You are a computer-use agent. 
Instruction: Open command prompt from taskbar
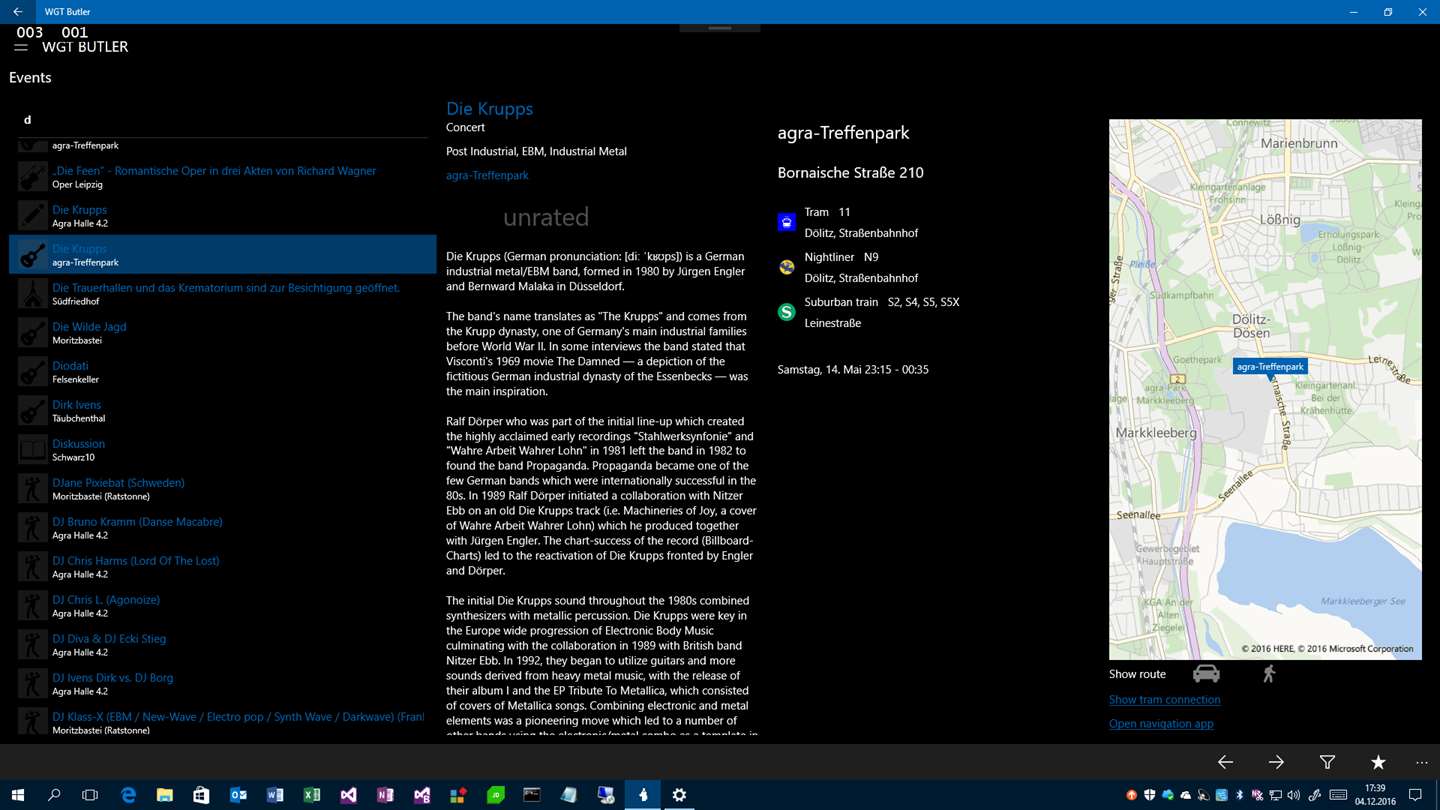[x=532, y=795]
